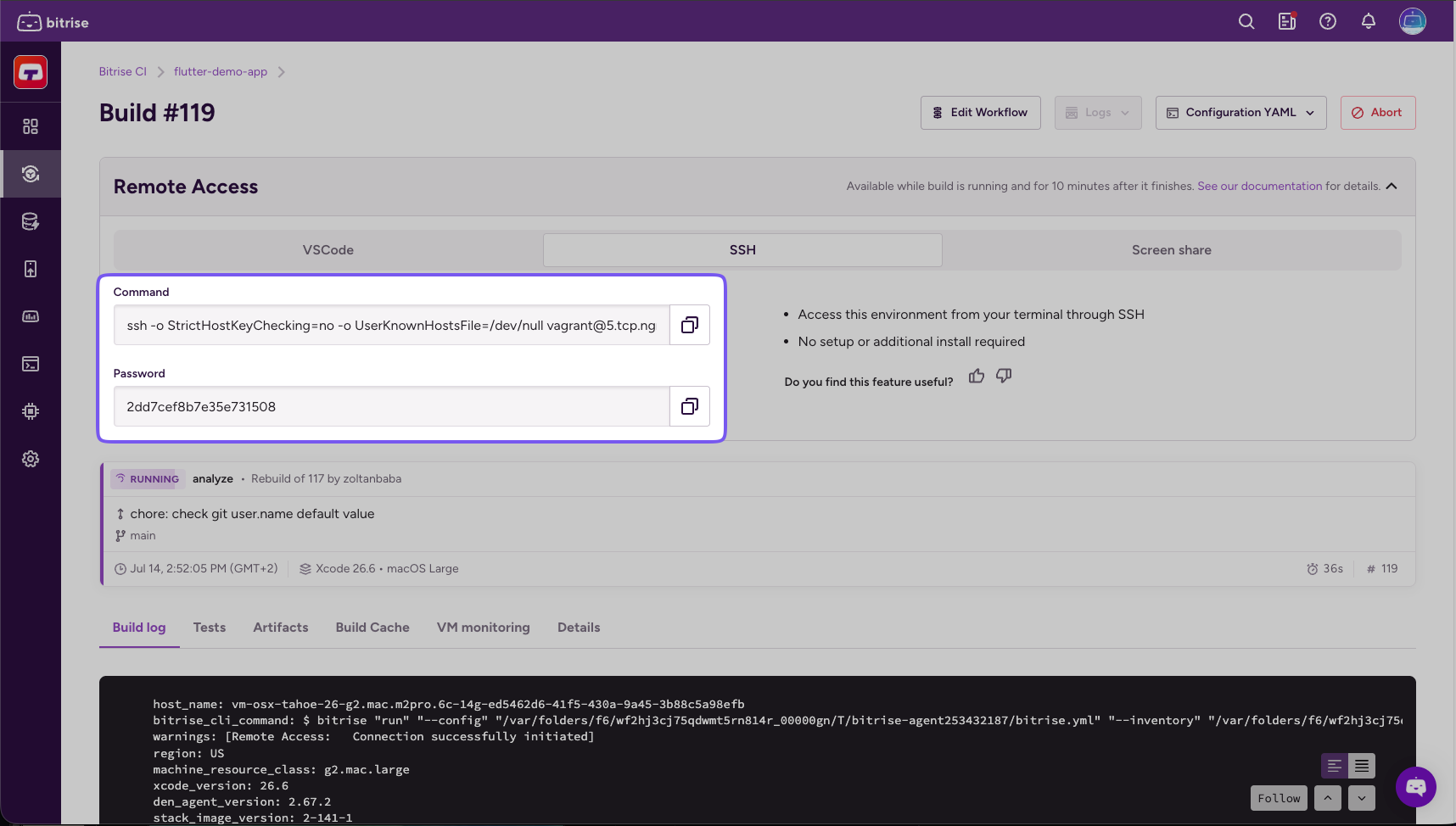Give thumbs up feedback on feature
This screenshot has height=826, width=1456.
tap(977, 376)
